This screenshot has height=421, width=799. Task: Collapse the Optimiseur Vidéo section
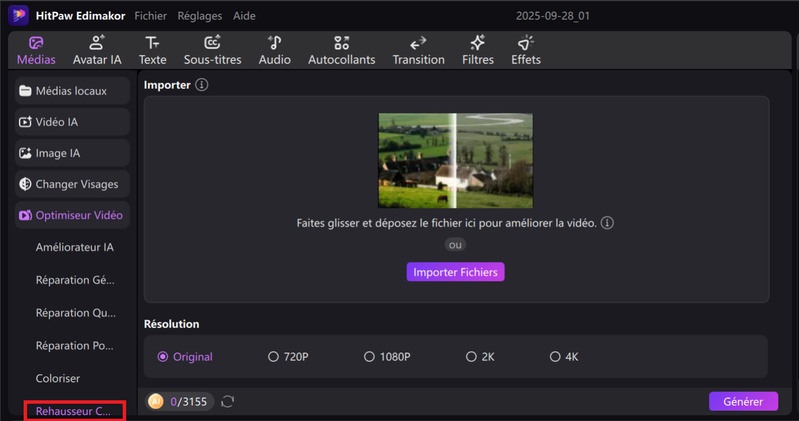click(72, 215)
